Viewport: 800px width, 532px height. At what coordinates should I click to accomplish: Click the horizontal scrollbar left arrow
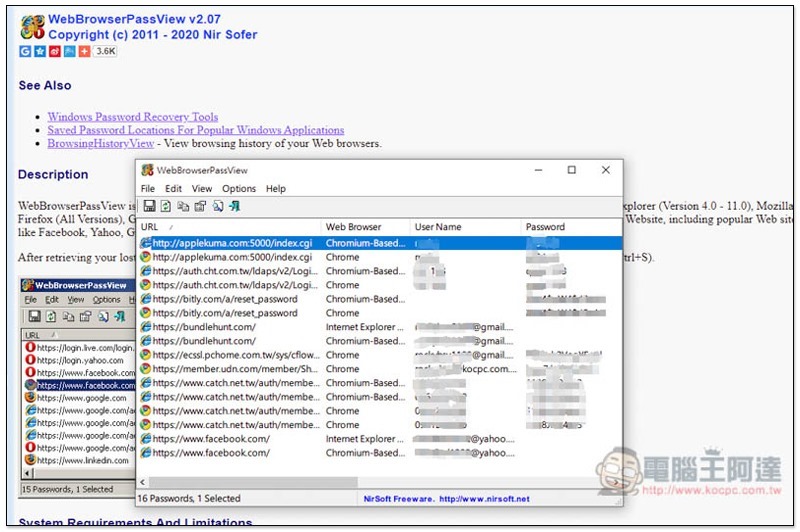[x=143, y=482]
